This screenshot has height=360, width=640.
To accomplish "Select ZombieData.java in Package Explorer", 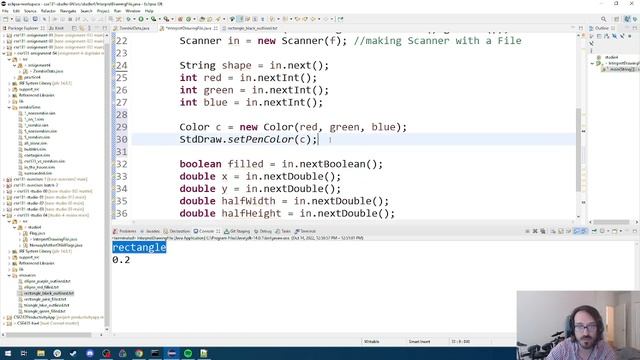I will pyautogui.click(x=48, y=71).
